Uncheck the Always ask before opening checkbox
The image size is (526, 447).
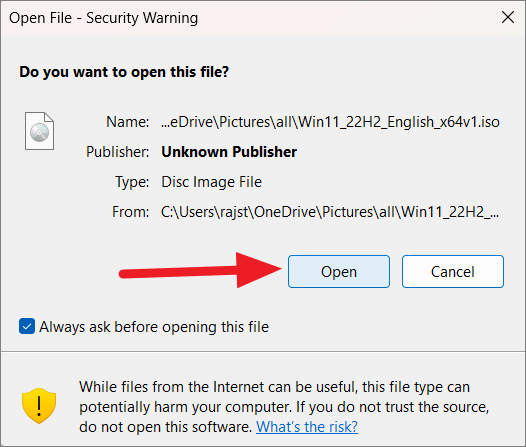27,326
